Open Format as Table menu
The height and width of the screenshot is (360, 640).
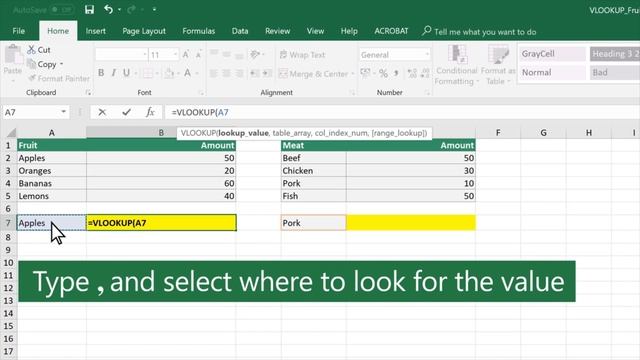pyautogui.click(x=498, y=65)
